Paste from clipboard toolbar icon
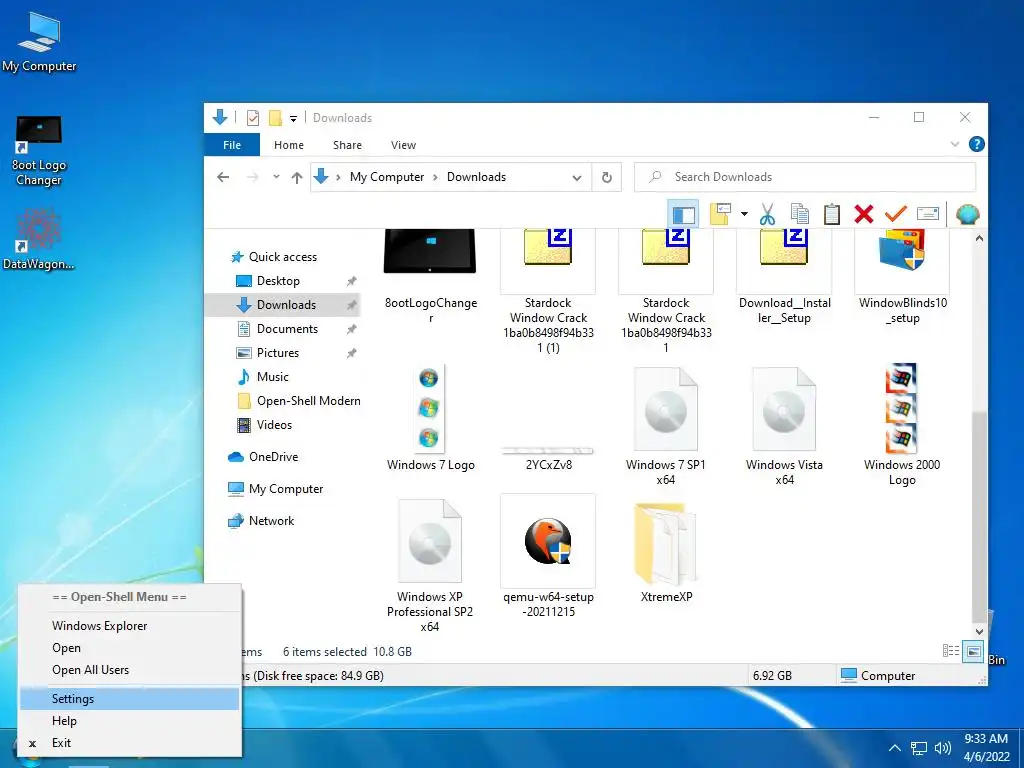Screen dimensions: 1024x768 [x=831, y=214]
